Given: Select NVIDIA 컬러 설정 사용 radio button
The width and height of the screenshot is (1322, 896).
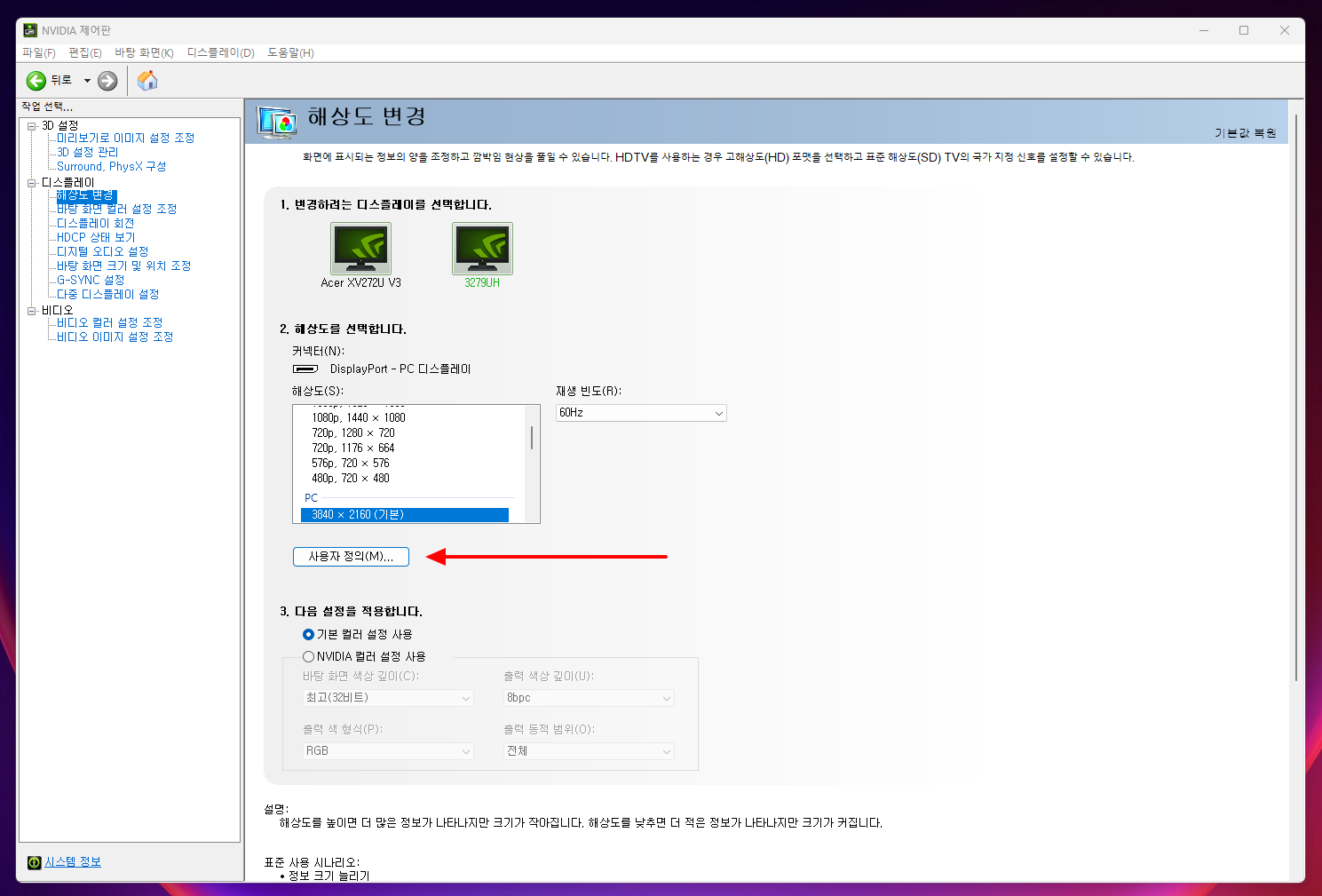Looking at the screenshot, I should [x=308, y=657].
